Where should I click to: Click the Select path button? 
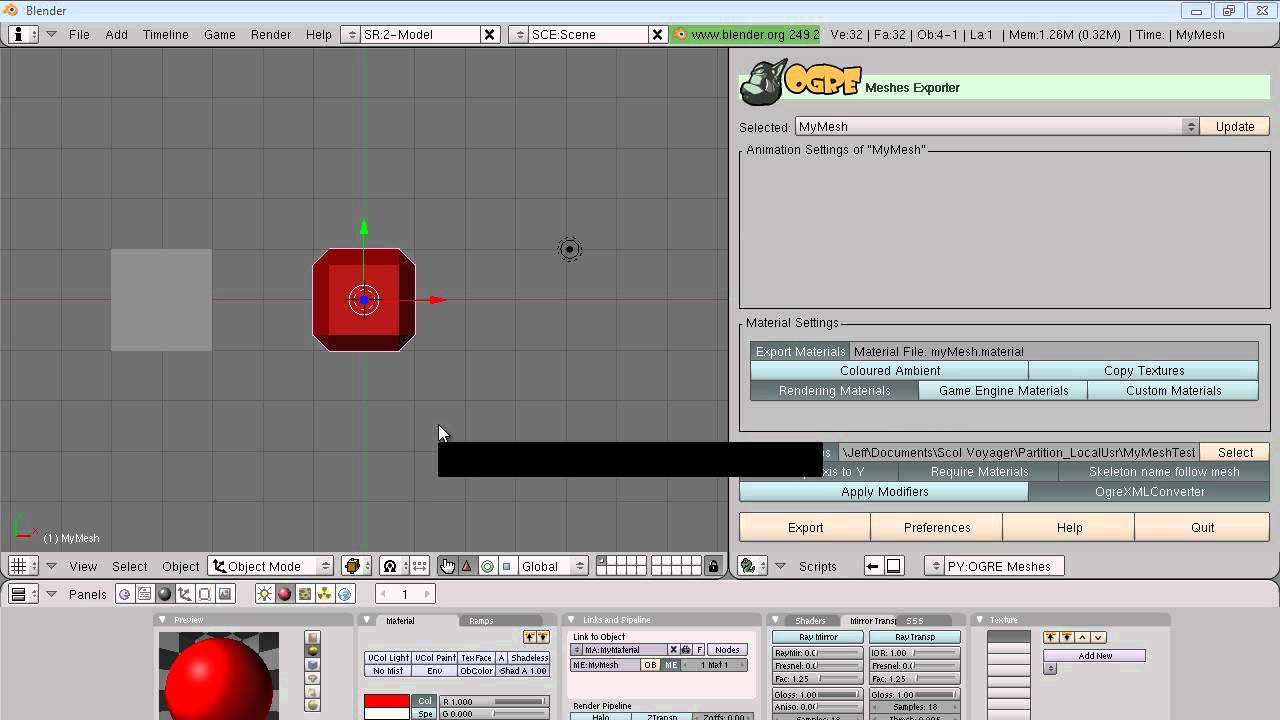1235,452
